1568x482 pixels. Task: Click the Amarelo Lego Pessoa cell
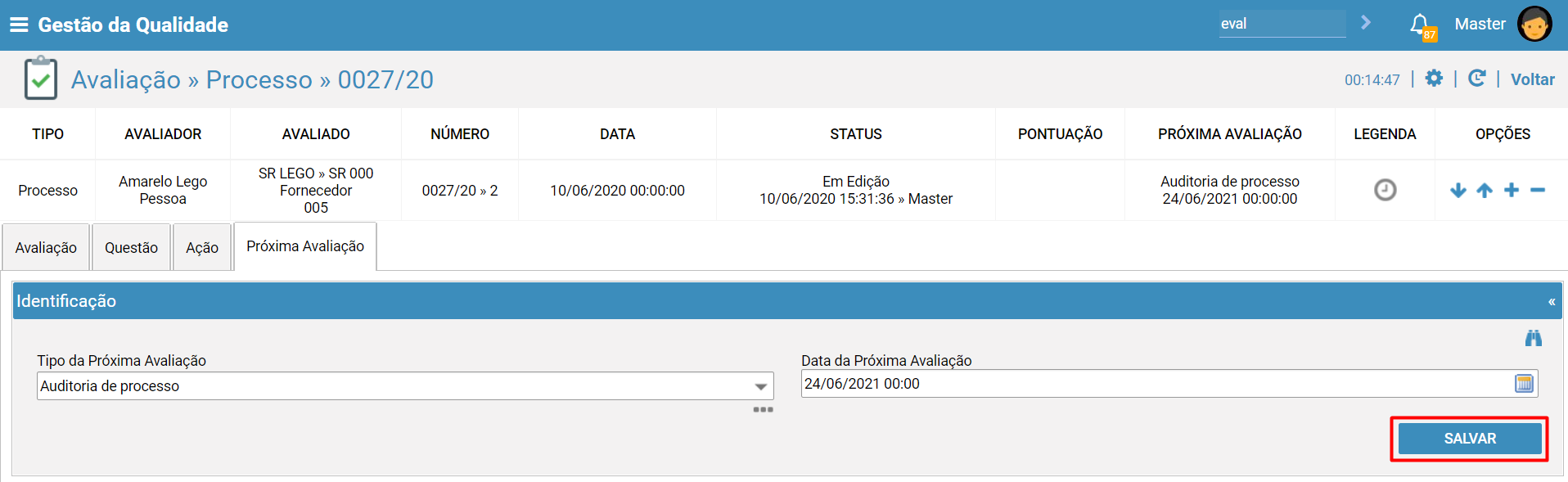point(163,190)
